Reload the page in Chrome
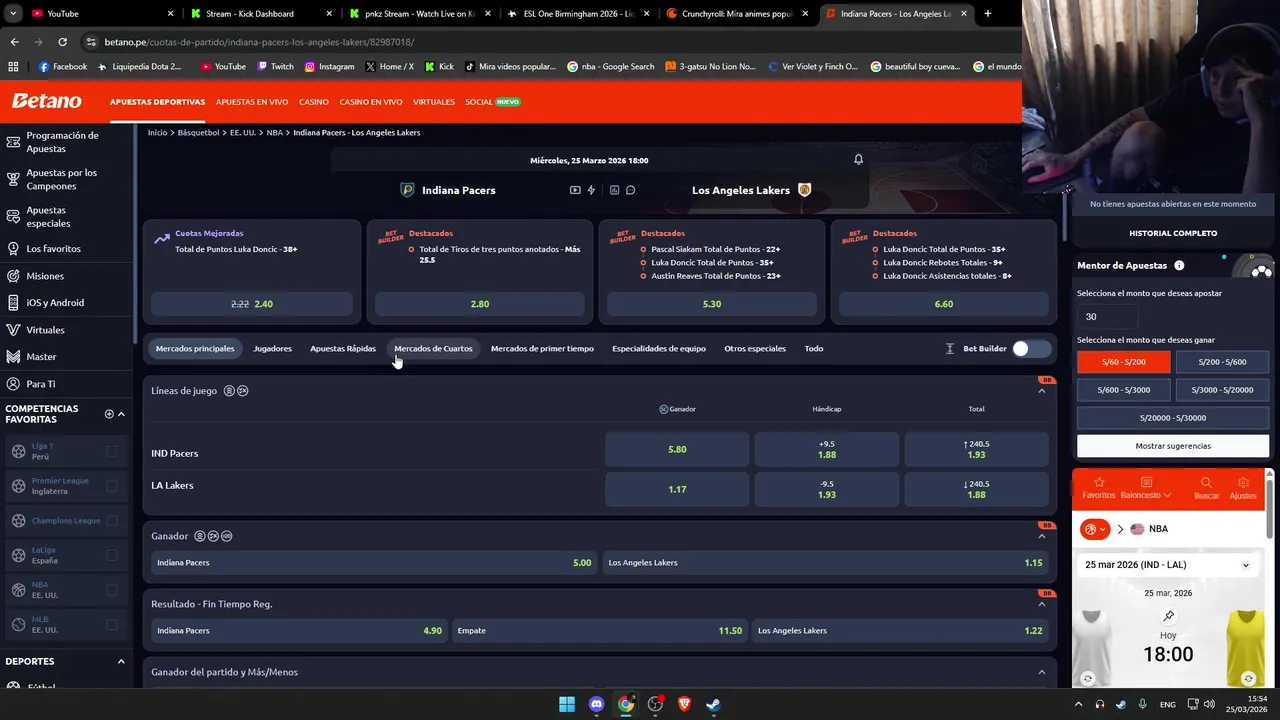The width and height of the screenshot is (1280, 720). 62,42
